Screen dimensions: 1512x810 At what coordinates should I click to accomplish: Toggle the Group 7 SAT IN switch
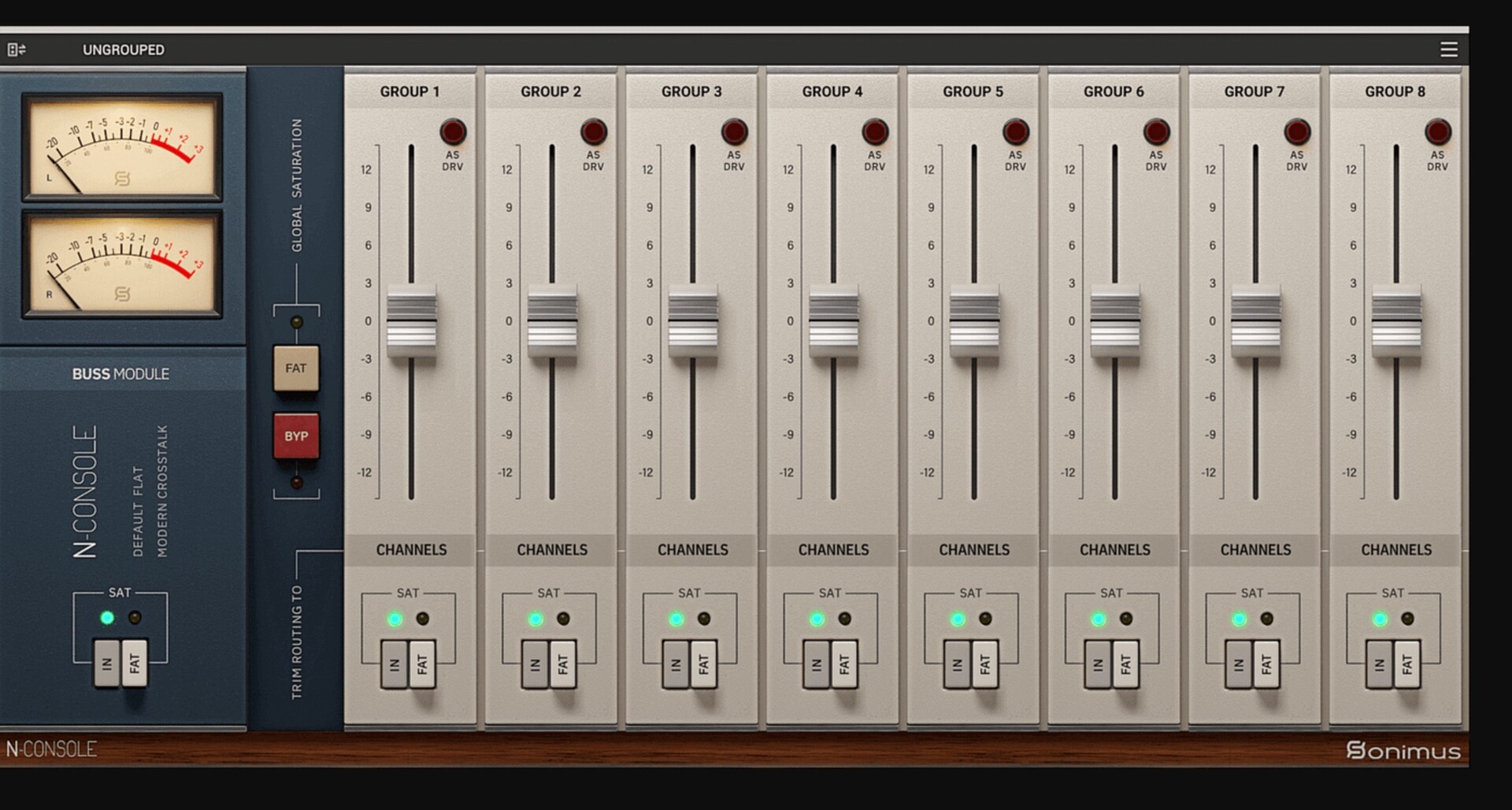click(x=1239, y=664)
